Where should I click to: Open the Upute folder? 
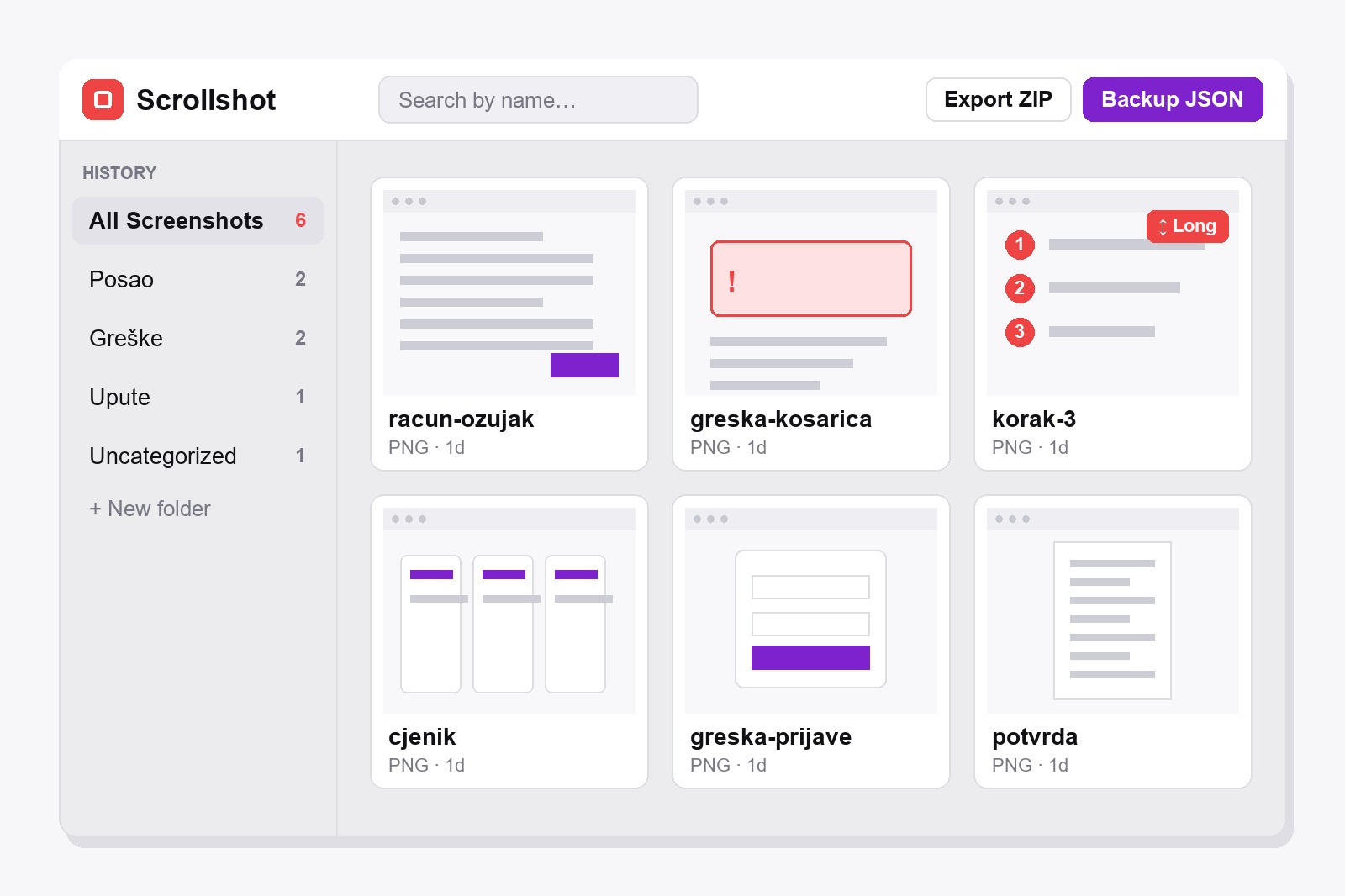pyautogui.click(x=198, y=397)
